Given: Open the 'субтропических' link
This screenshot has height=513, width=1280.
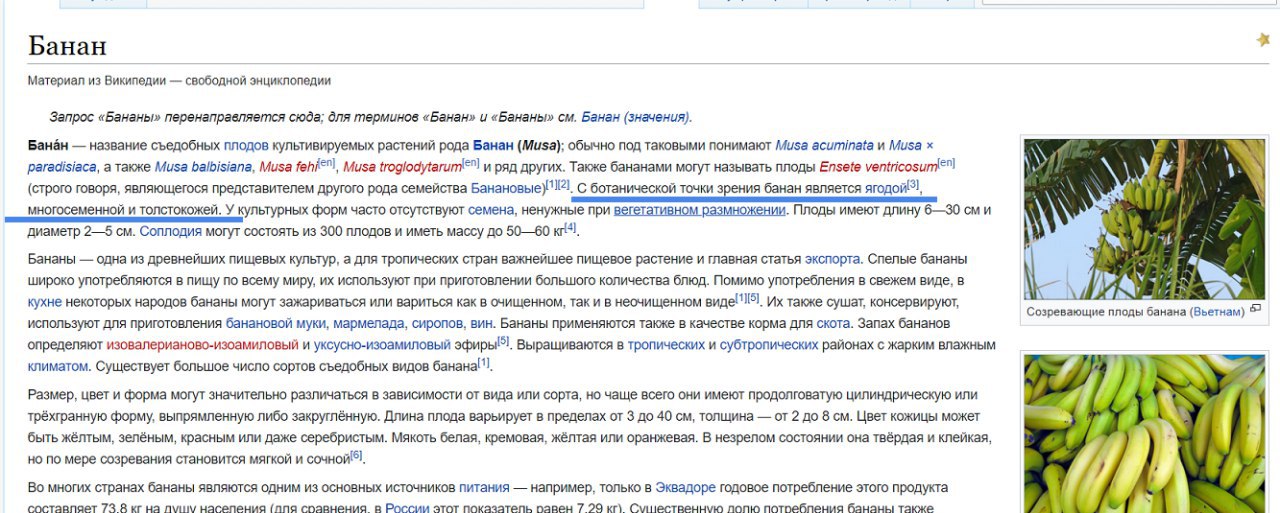Looking at the screenshot, I should 768,345.
